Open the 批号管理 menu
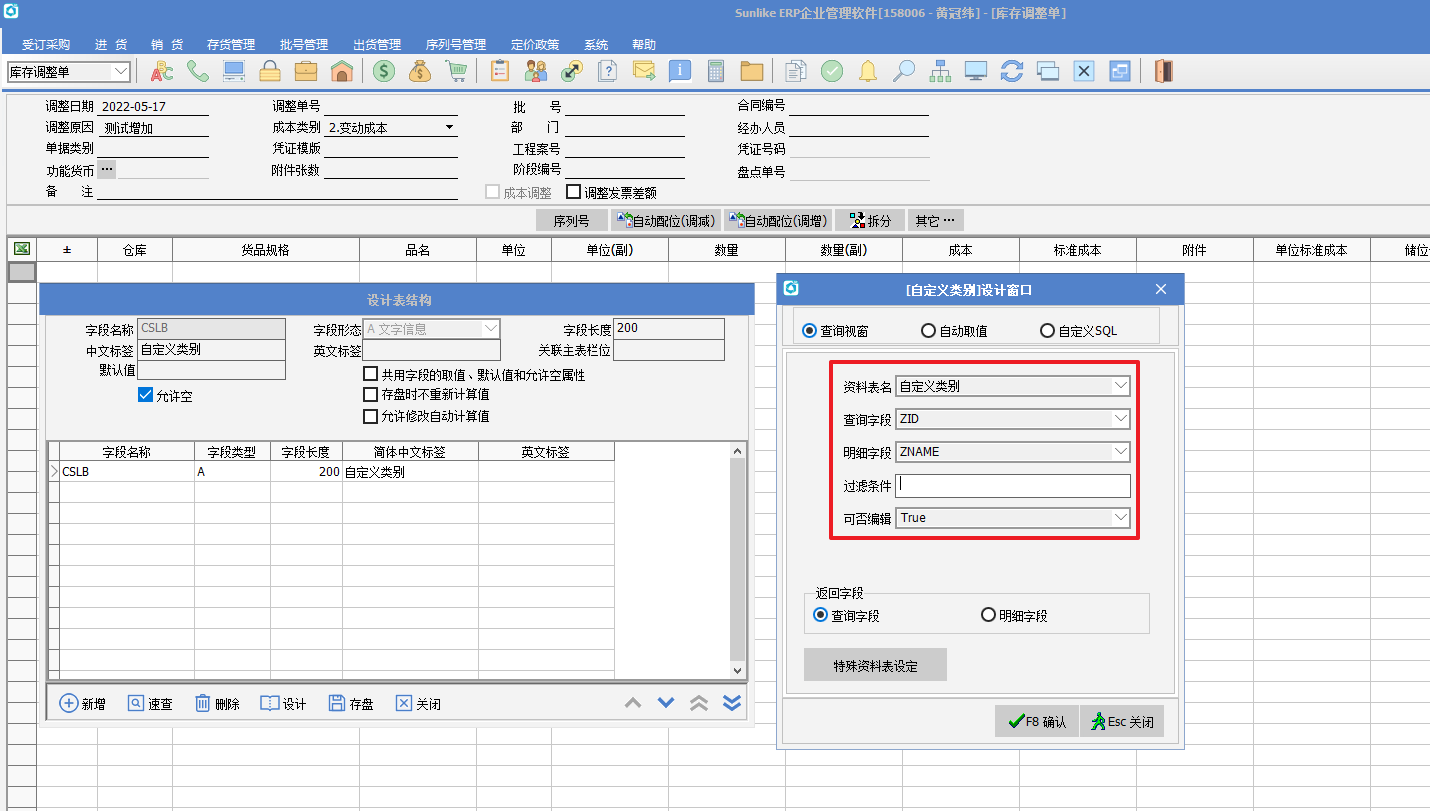1430x811 pixels. [x=304, y=44]
